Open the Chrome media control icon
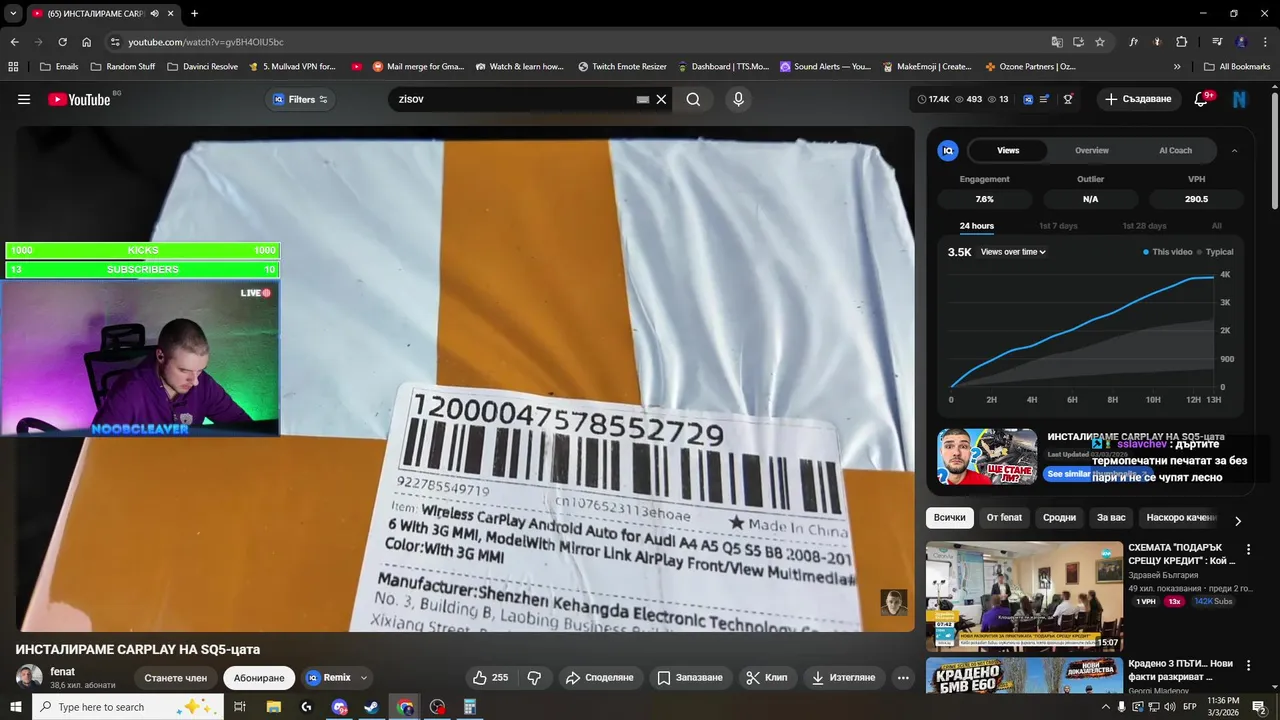The width and height of the screenshot is (1280, 720). [x=1217, y=42]
